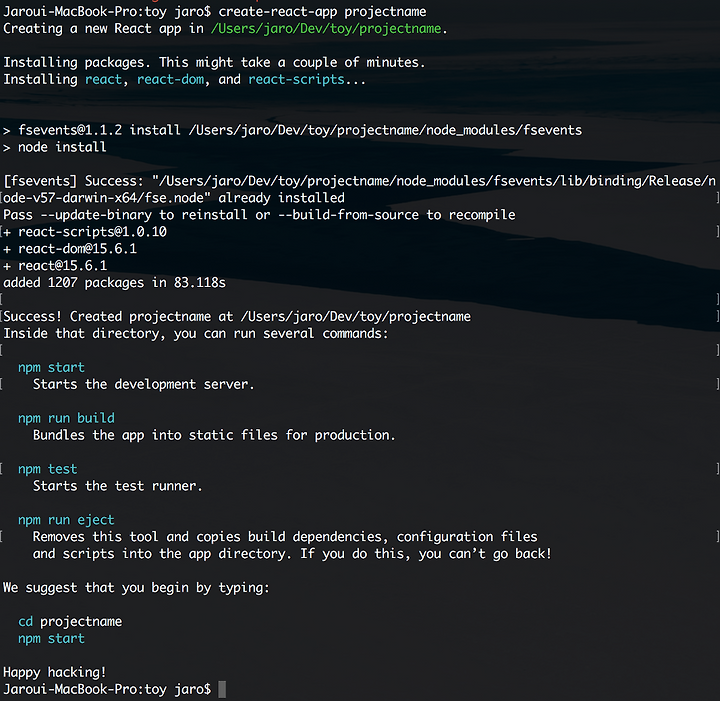Click 'Removes this tool and copies build dependencies' line
Screen dimensions: 720x701
click(x=285, y=537)
